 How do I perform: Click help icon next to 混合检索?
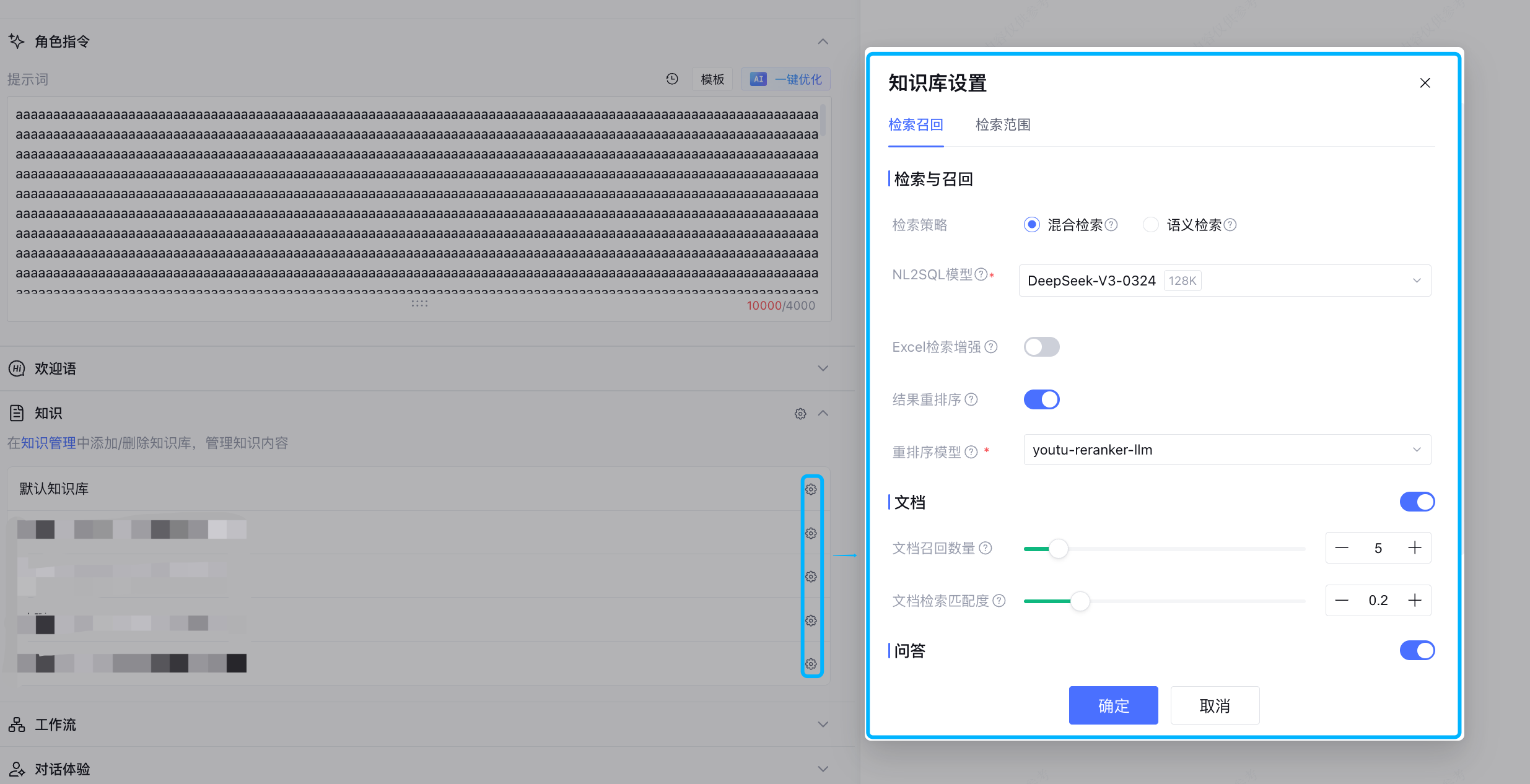click(1111, 225)
